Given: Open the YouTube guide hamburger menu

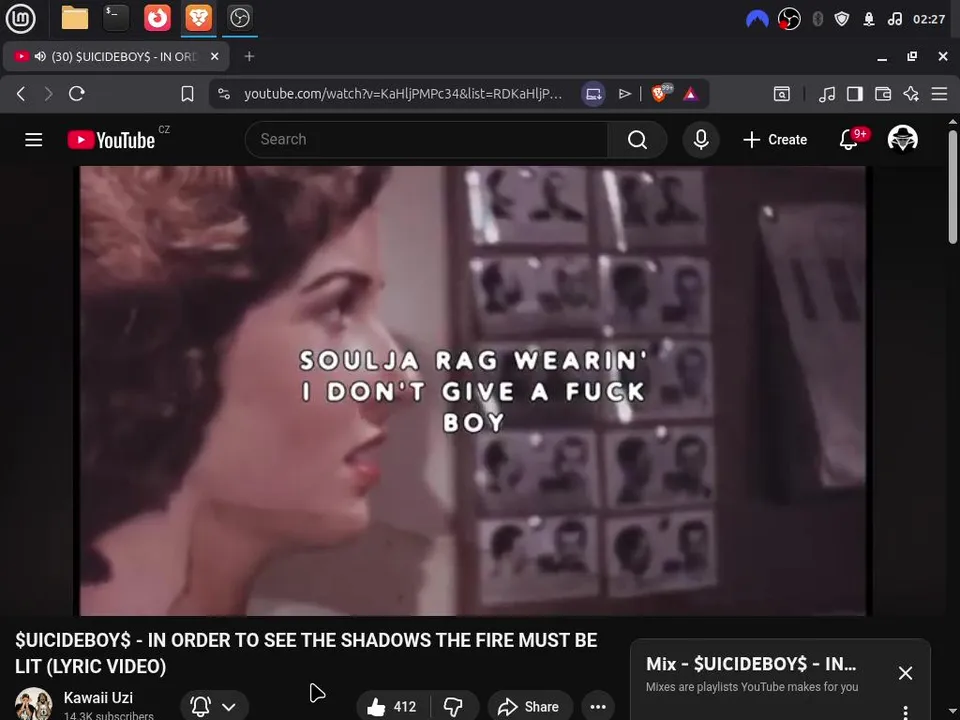Looking at the screenshot, I should click(x=34, y=140).
